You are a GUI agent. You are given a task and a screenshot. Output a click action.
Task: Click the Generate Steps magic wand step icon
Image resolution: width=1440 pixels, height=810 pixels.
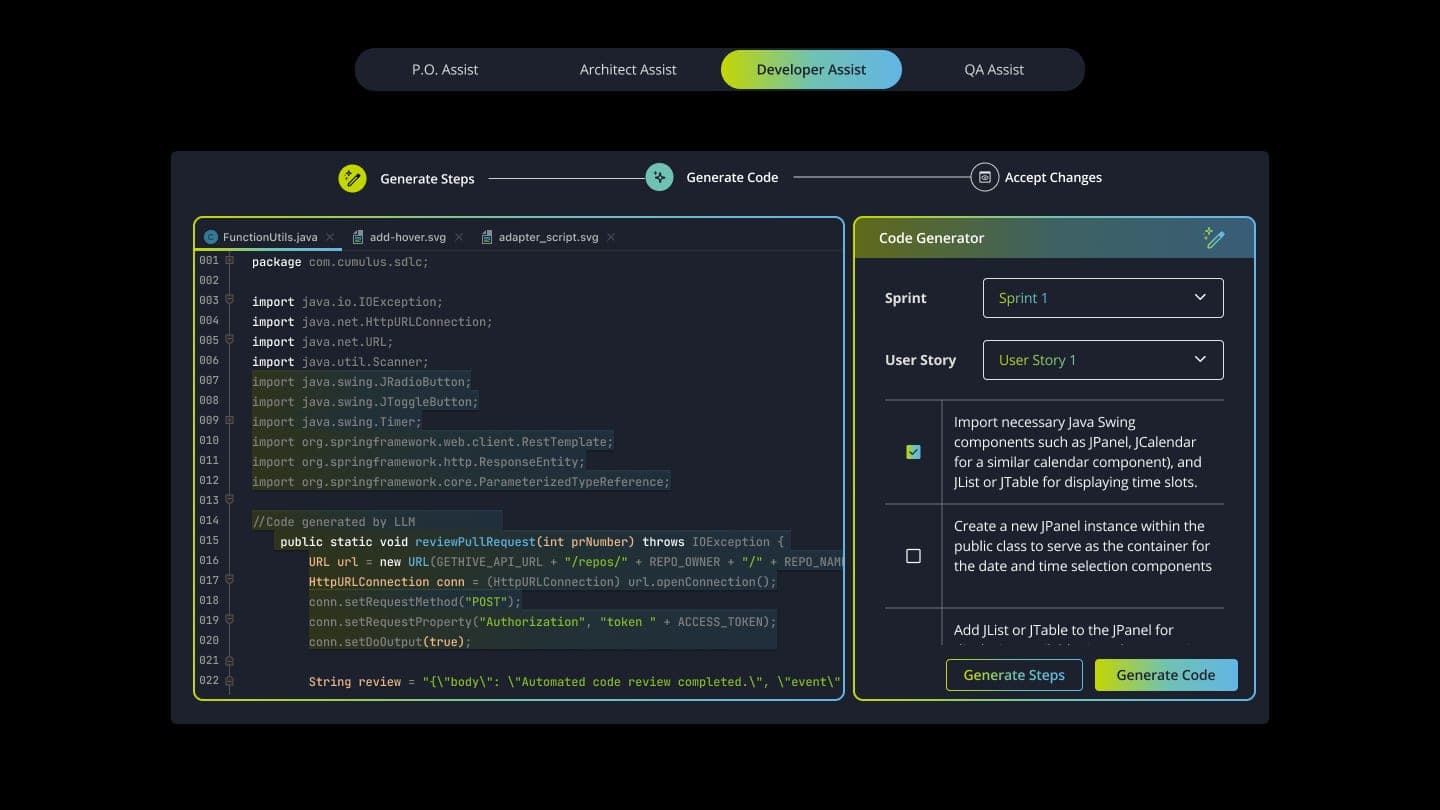352,178
